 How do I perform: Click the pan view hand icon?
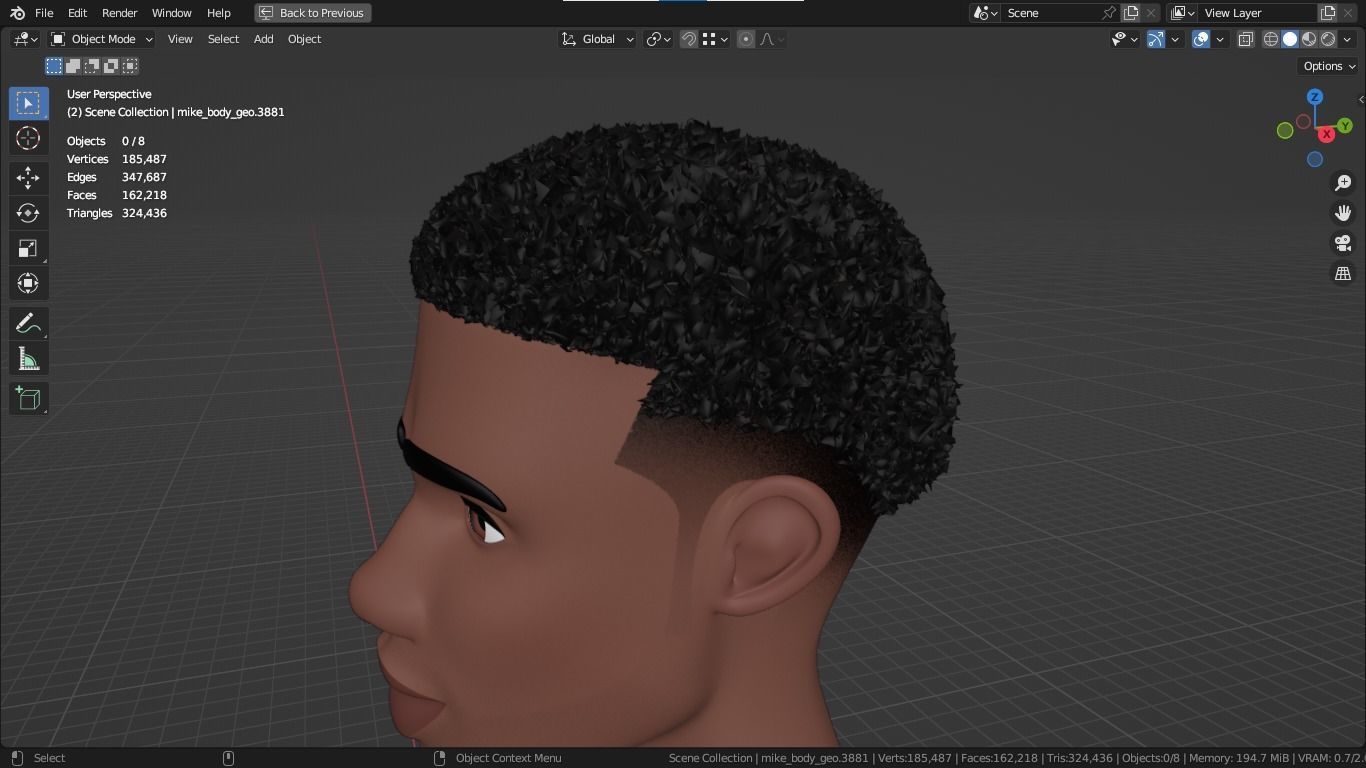coord(1343,213)
